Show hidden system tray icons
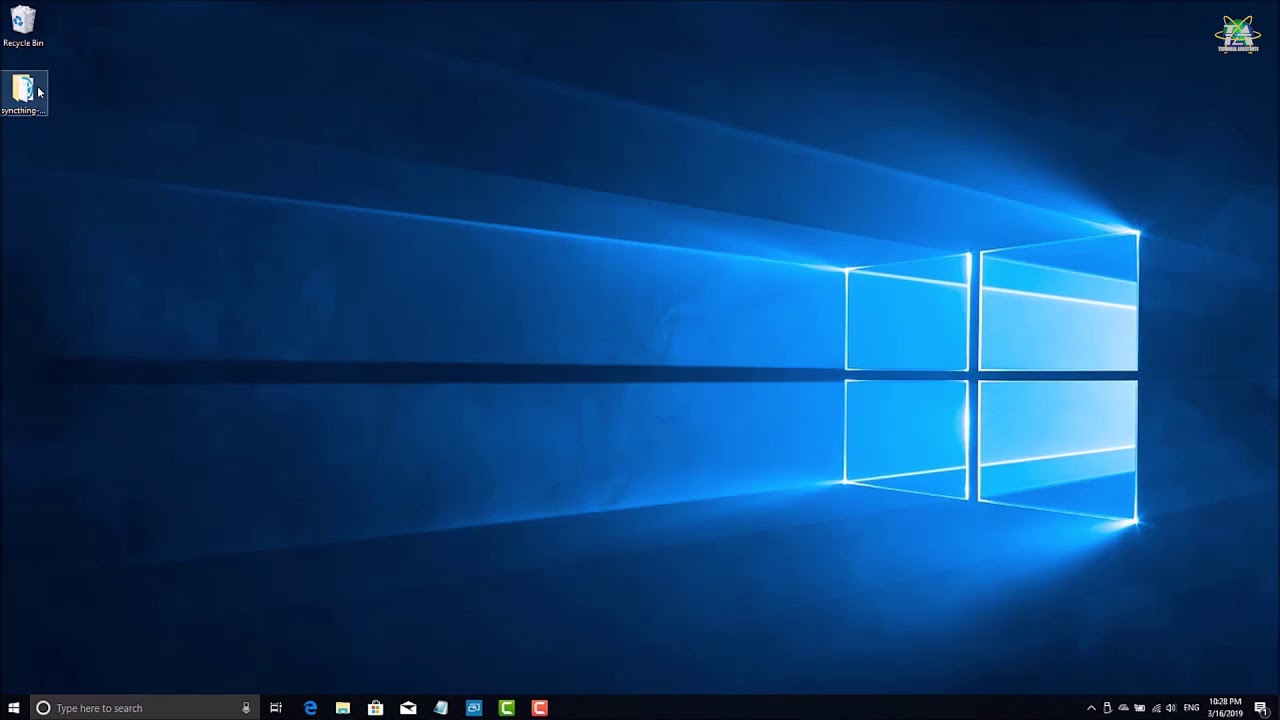This screenshot has width=1280, height=720. pos(1091,708)
